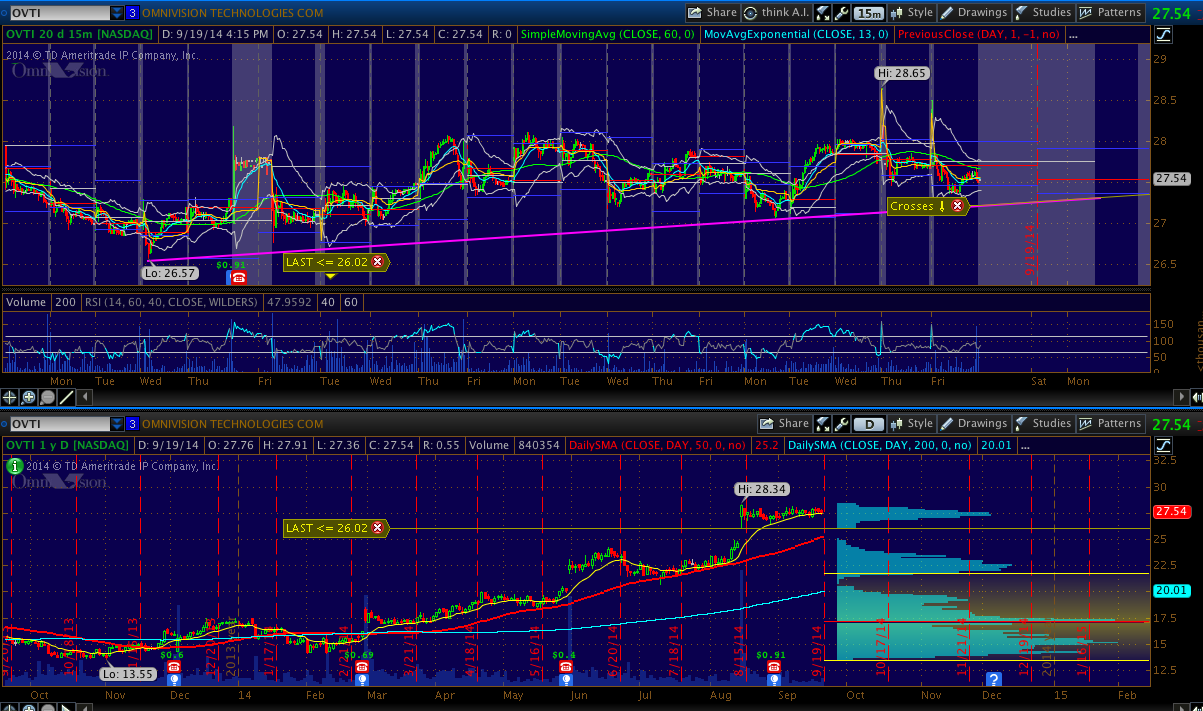Open the upper OVTI symbol dropdown arrow
The image size is (1203, 711).
tap(118, 13)
